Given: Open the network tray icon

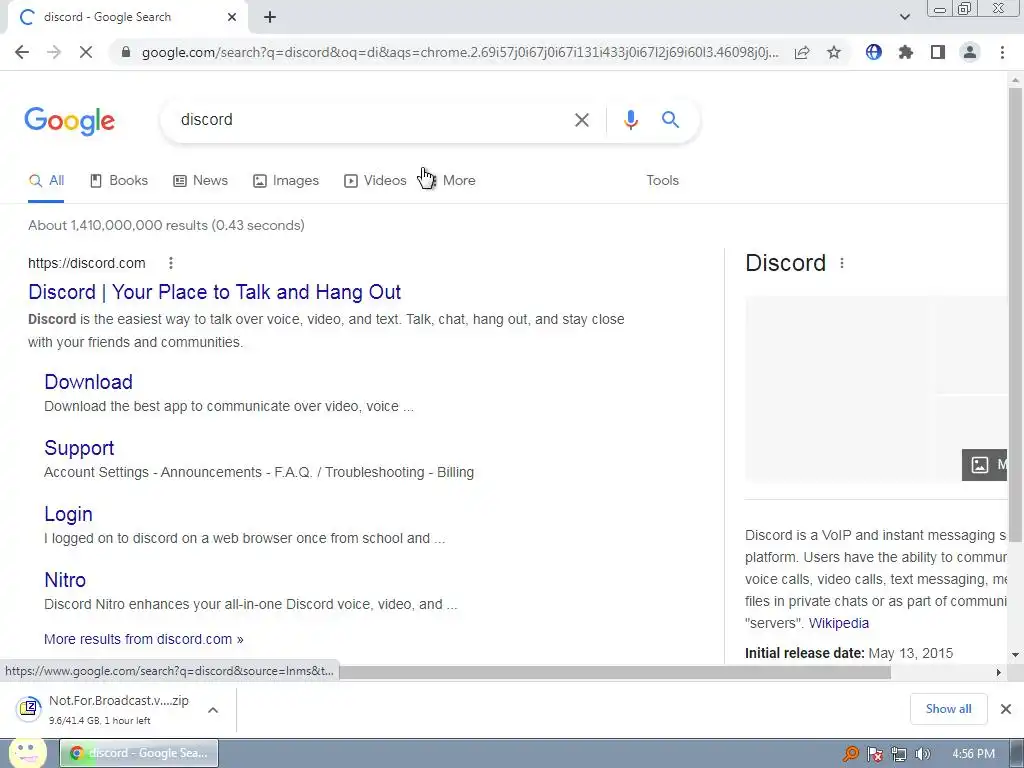Looking at the screenshot, I should tap(899, 754).
